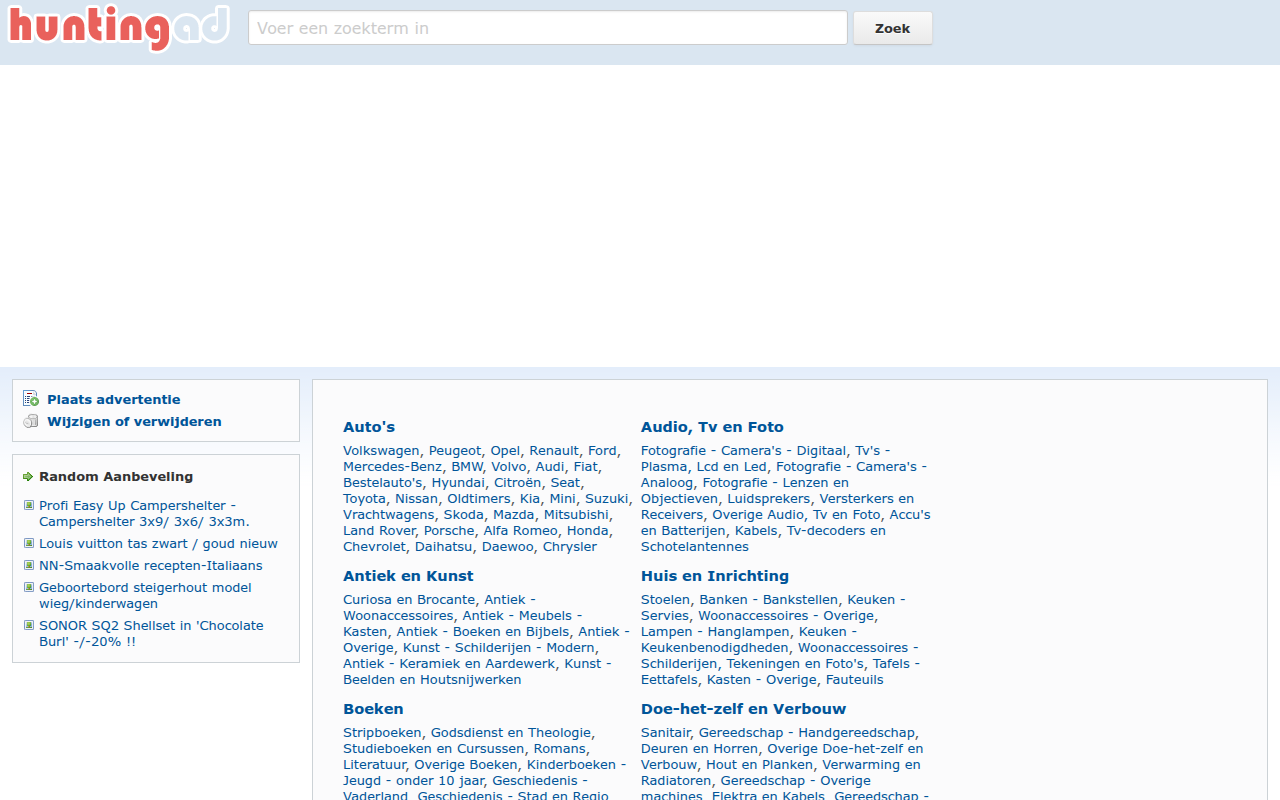Click bullet icon next to SONOR SQ2 Shellset
The height and width of the screenshot is (800, 1280).
click(29, 626)
